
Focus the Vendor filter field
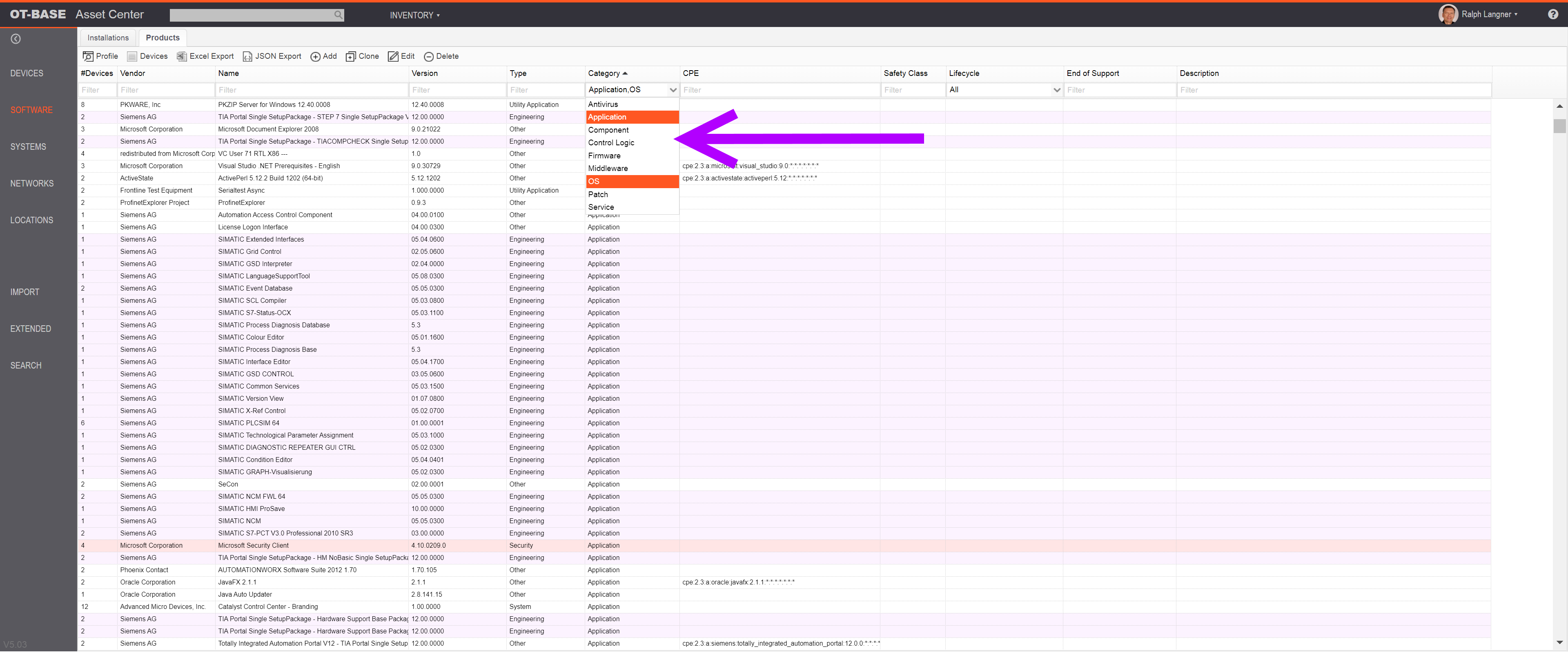(165, 90)
